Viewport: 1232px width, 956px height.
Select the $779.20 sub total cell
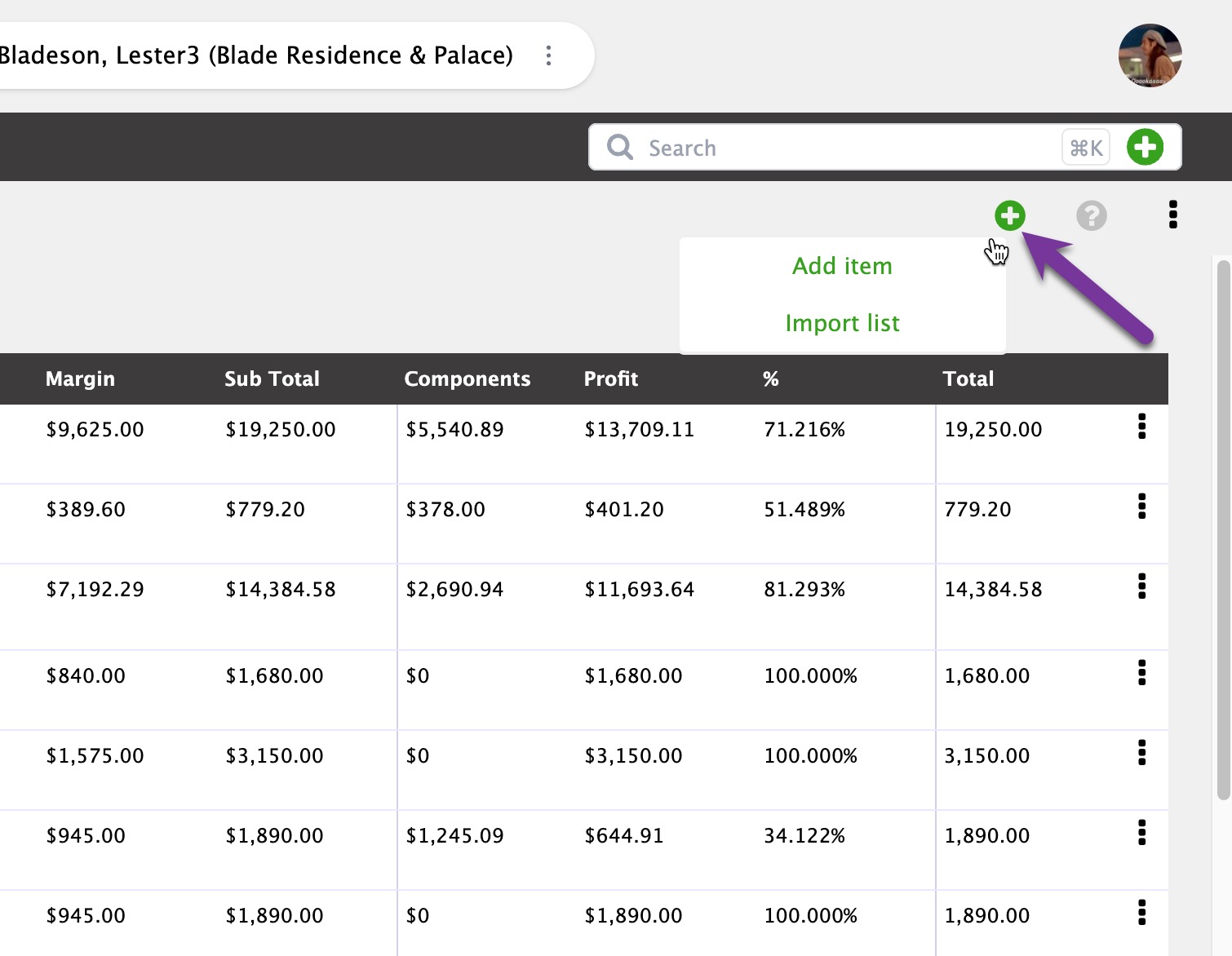265,509
